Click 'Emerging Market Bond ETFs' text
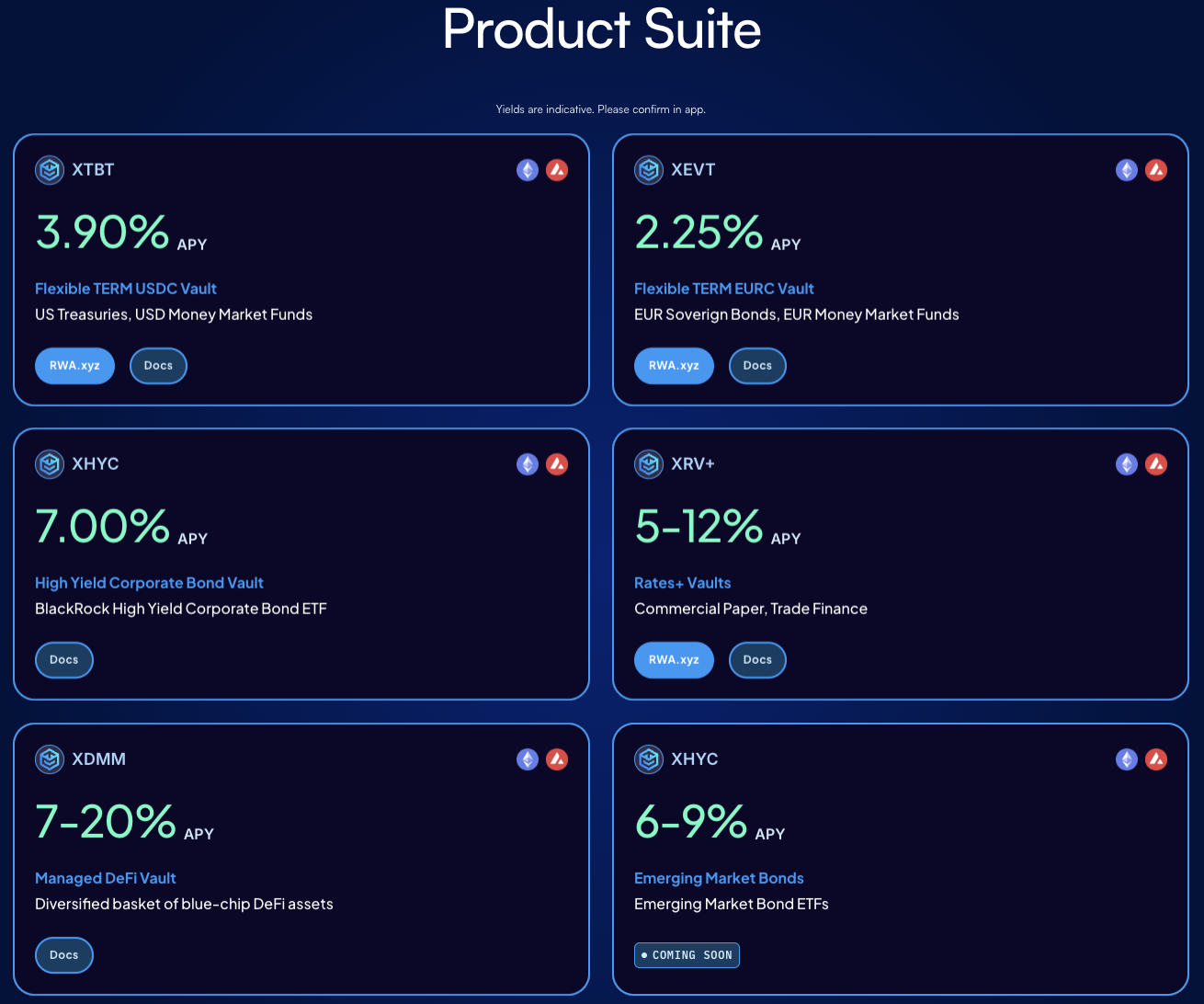Viewport: 1204px width, 1004px height. tap(732, 904)
